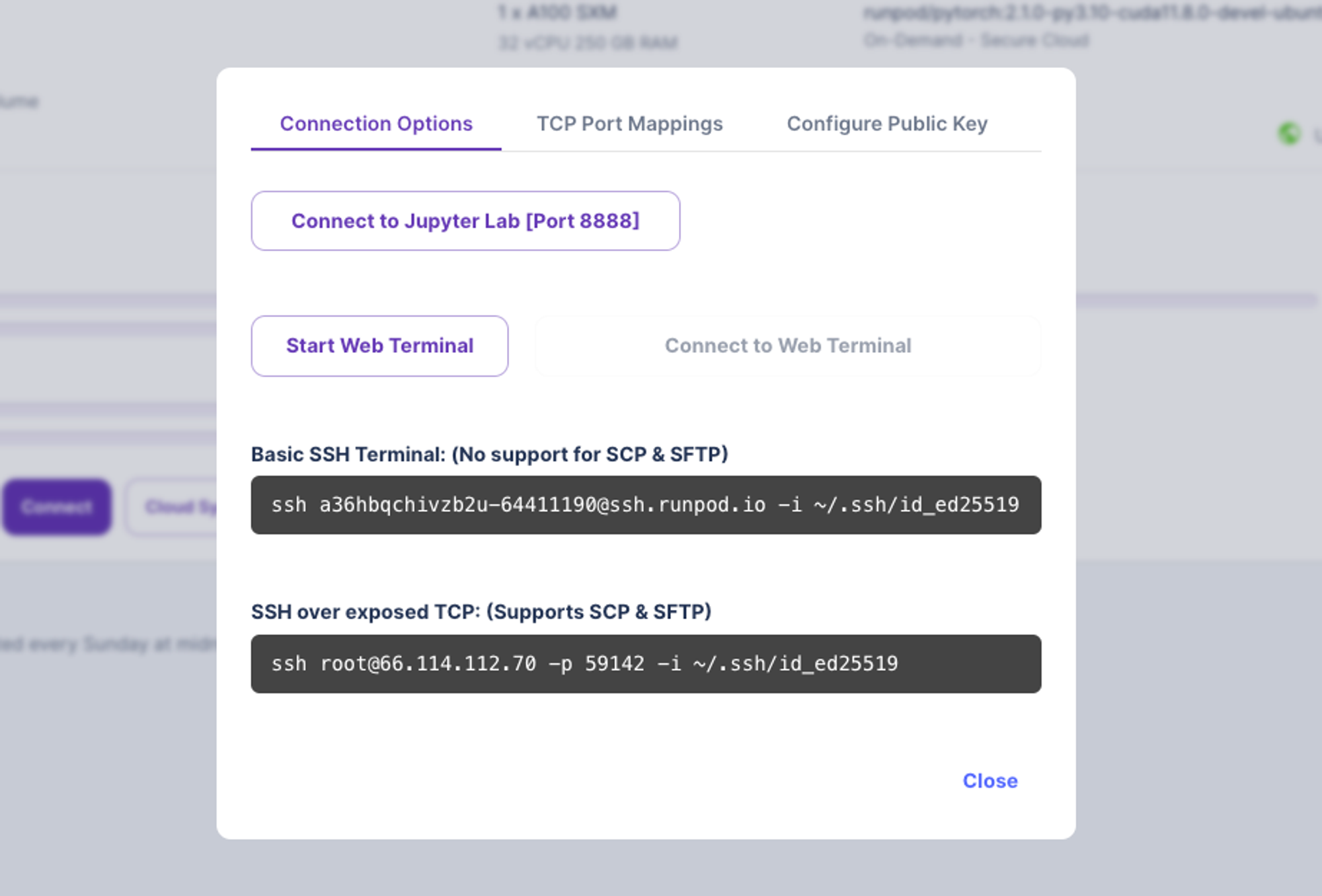The width and height of the screenshot is (1322, 896).
Task: Click the On-Demand Secure Cloud text
Action: click(x=976, y=40)
